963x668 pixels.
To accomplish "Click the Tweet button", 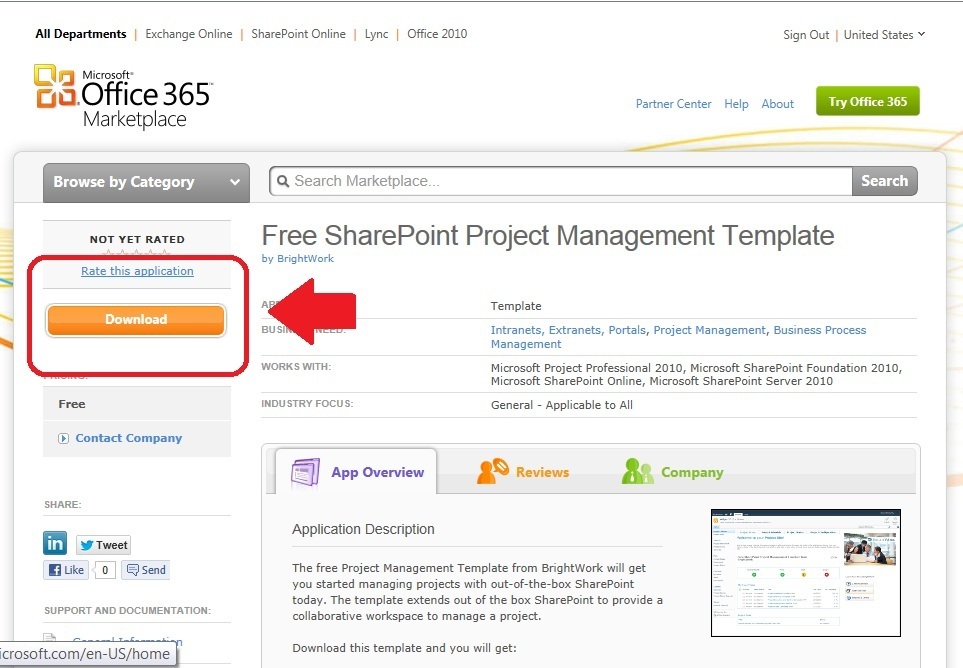I will [x=103, y=545].
